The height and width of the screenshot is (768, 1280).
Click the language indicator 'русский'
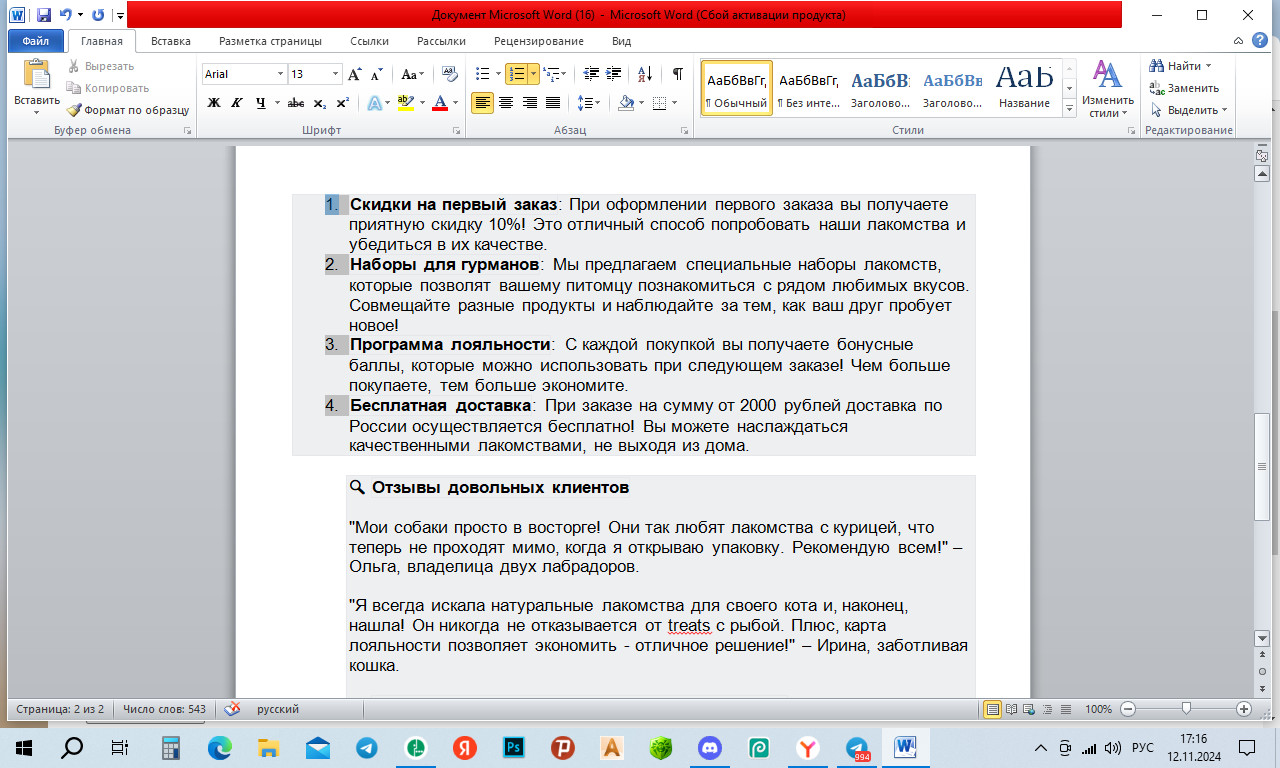click(278, 709)
